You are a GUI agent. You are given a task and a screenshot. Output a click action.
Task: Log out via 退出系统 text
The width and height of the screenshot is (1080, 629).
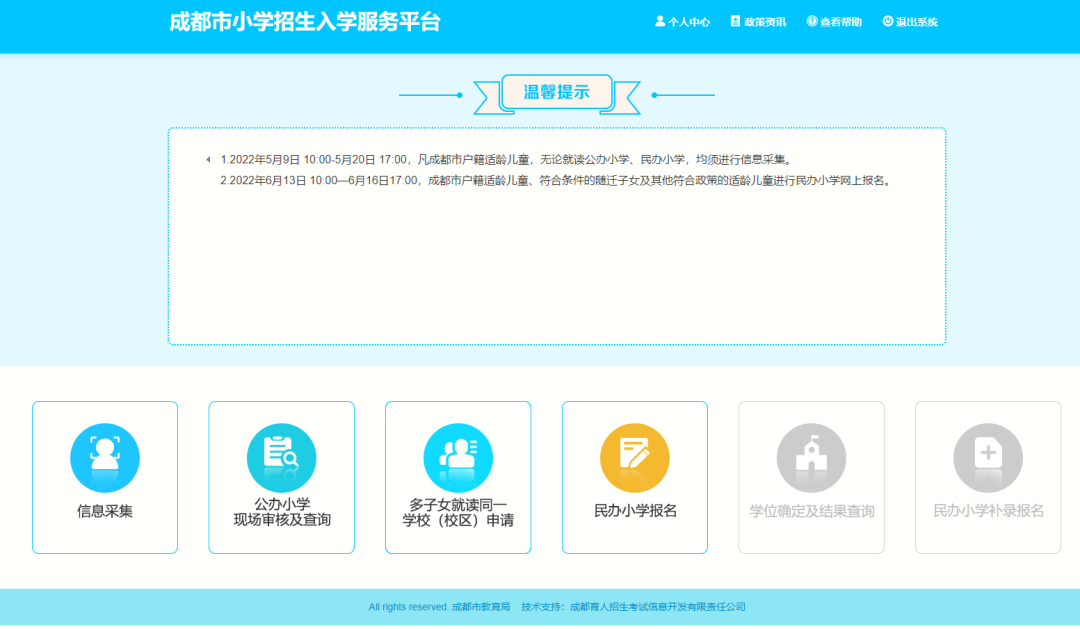coord(917,22)
